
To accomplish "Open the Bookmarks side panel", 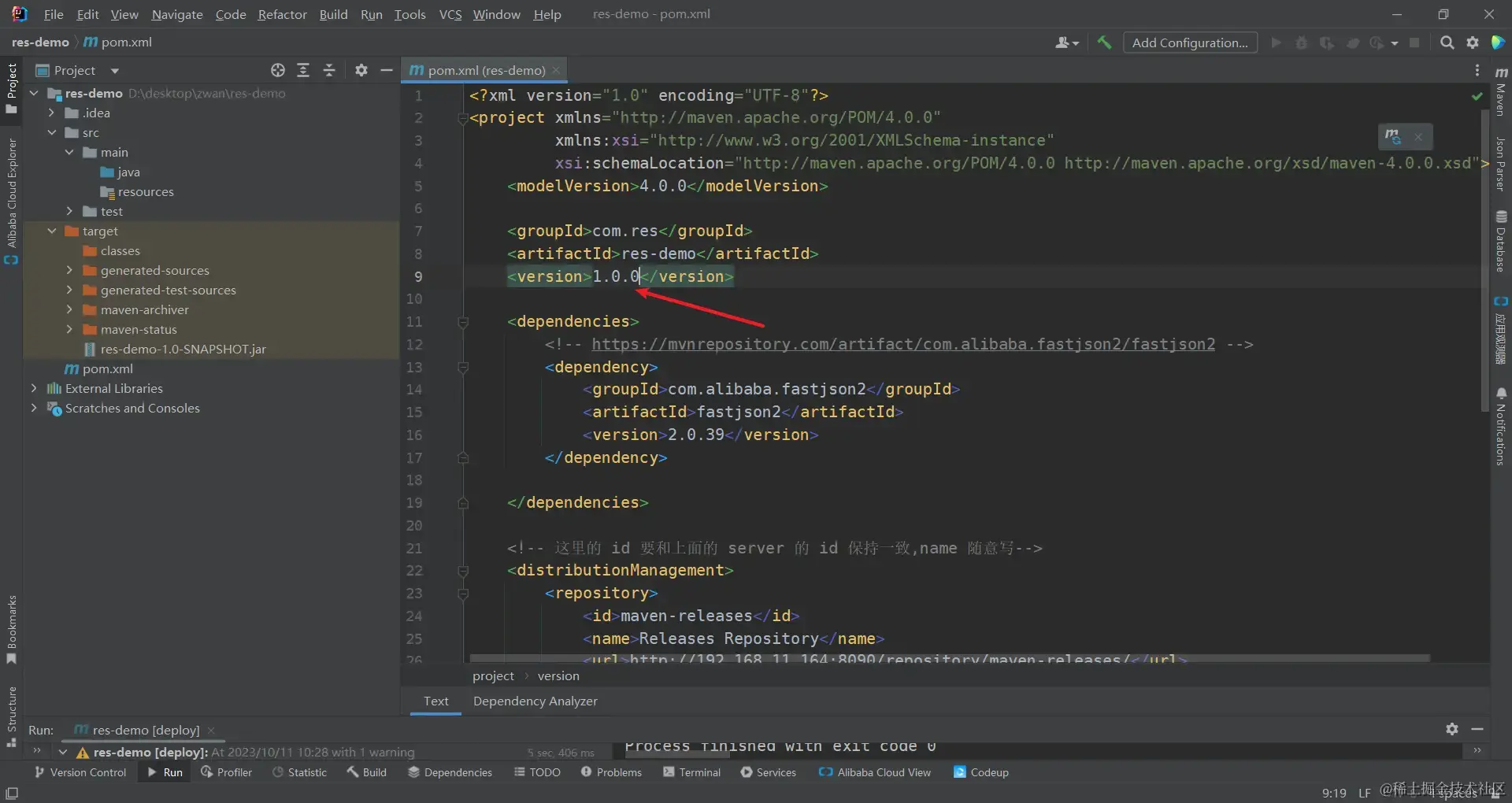I will tap(12, 630).
